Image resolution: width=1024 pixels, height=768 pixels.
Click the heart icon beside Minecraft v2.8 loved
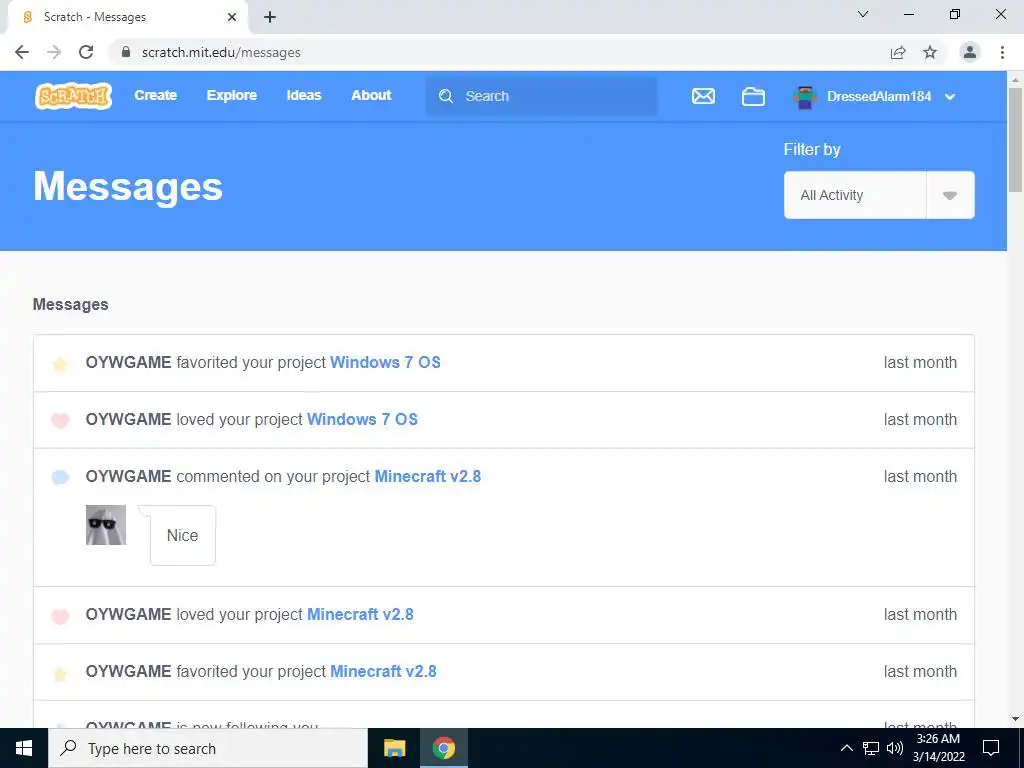coord(60,616)
